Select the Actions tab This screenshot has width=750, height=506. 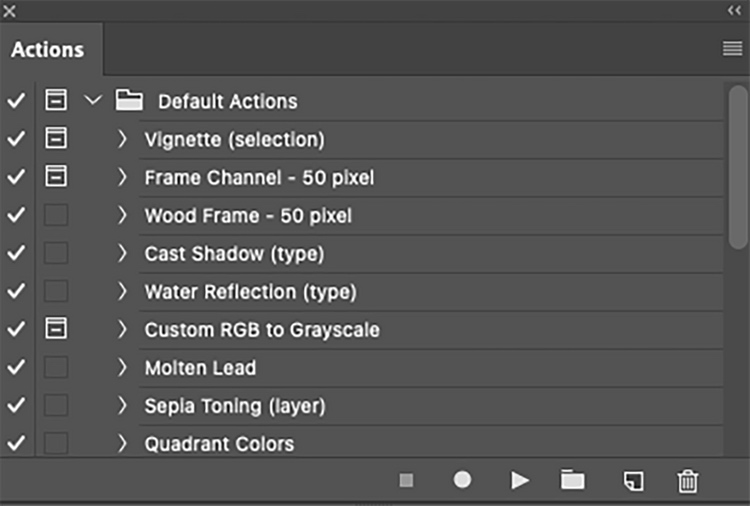pyautogui.click(x=47, y=49)
